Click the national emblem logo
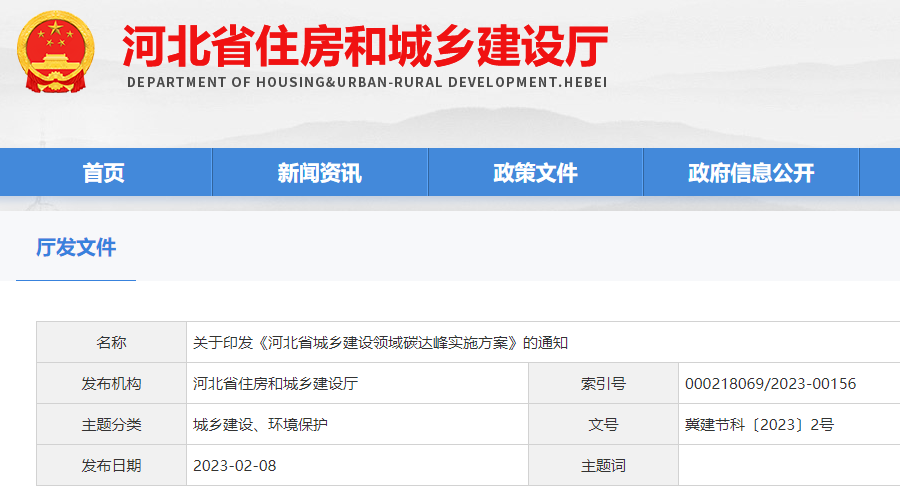Viewport: 900px width, 497px height. (x=56, y=52)
